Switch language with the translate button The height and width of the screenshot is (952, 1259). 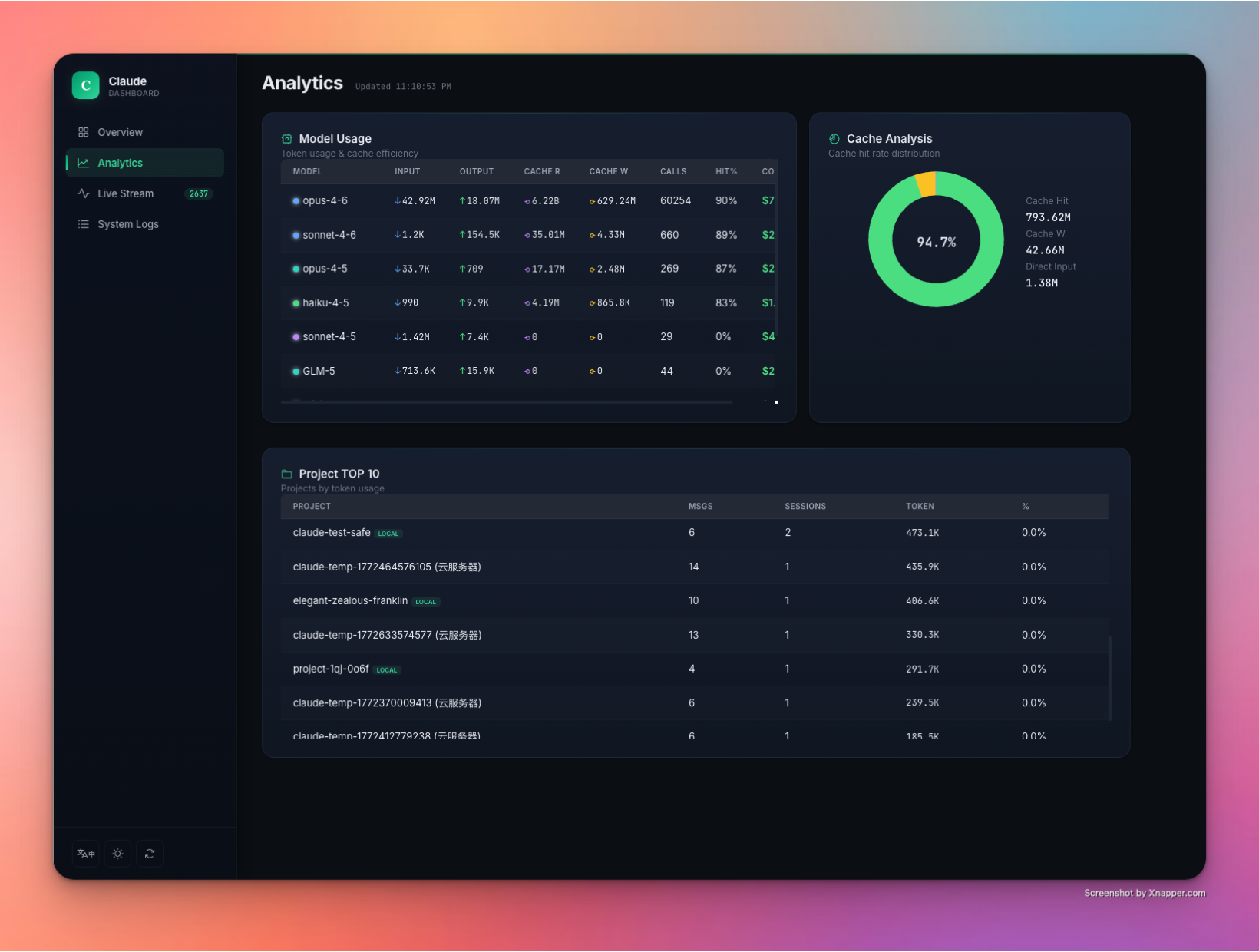tap(86, 854)
